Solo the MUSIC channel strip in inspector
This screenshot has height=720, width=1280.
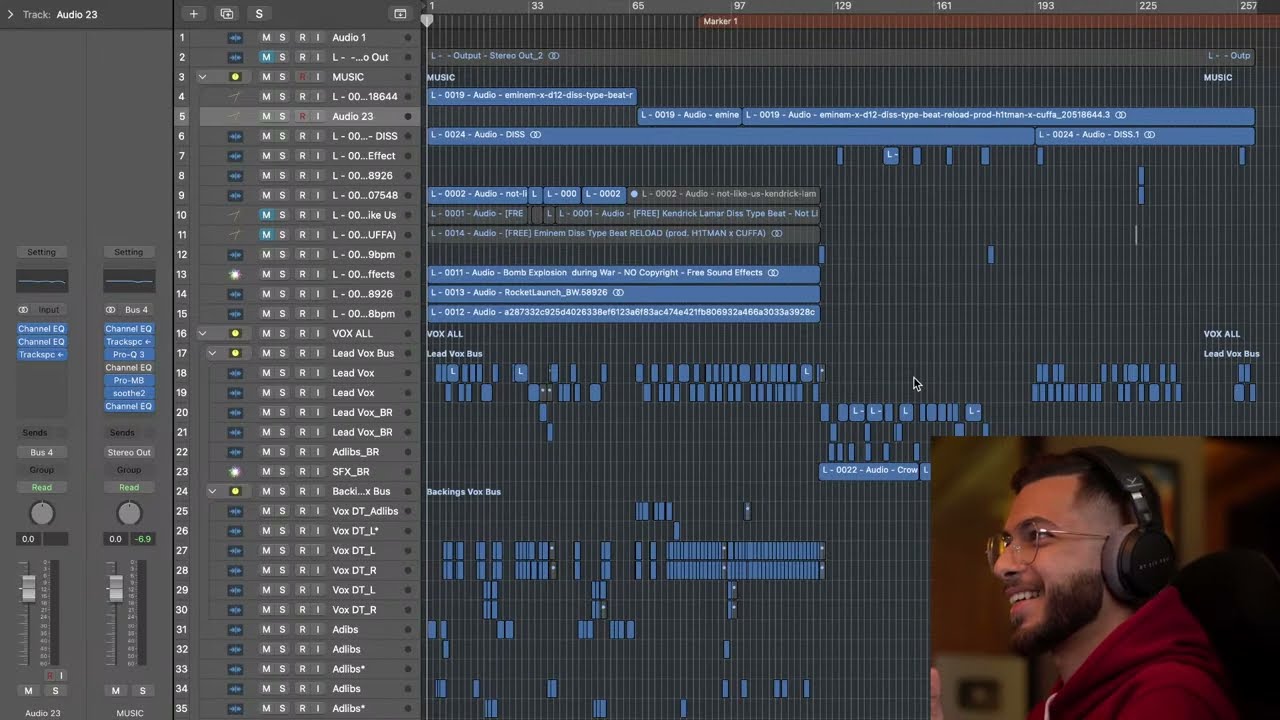coord(142,691)
